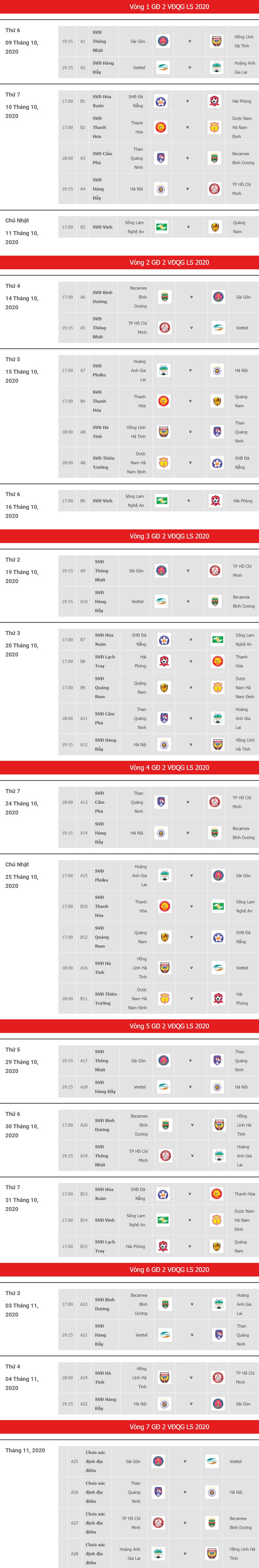Open Hải Phòng crest in match B1

(x=215, y=101)
